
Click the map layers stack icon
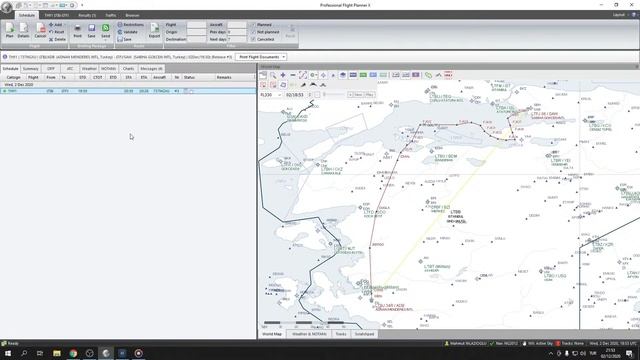343,75
